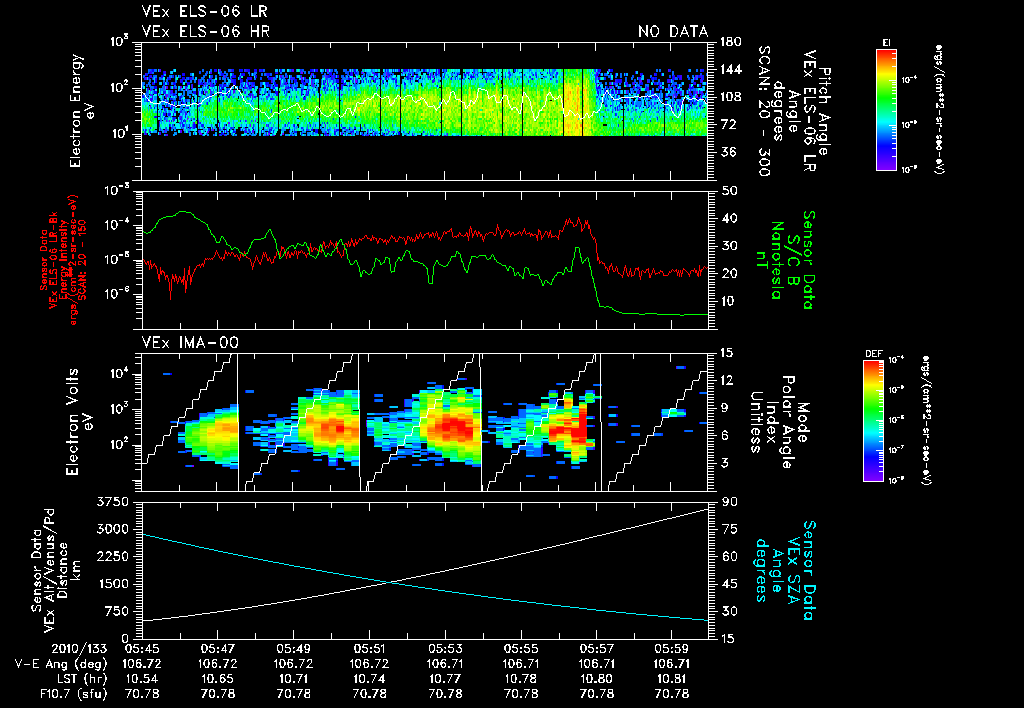Select the 'VEx ELS-06 LR' title text
This screenshot has width=1024, height=708.
[204, 12]
